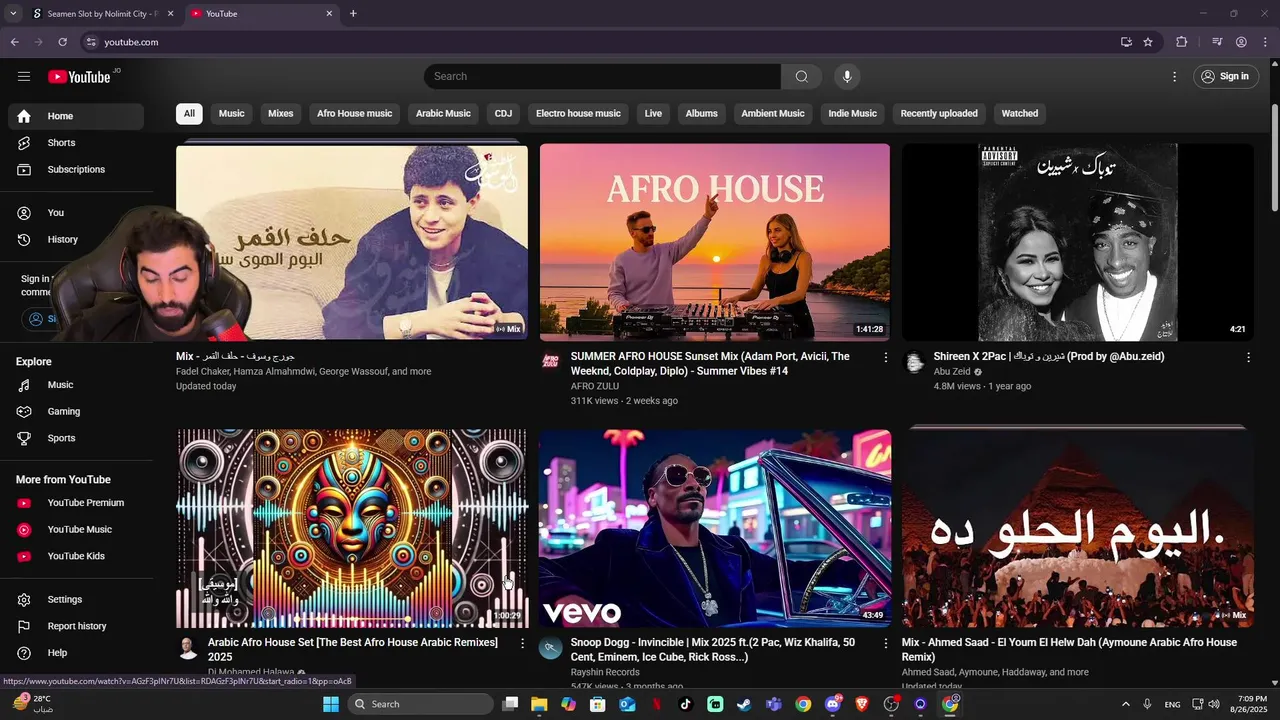The width and height of the screenshot is (1280, 720).
Task: Open YouTube settings three-dot menu near Sign in
Action: tap(1174, 76)
